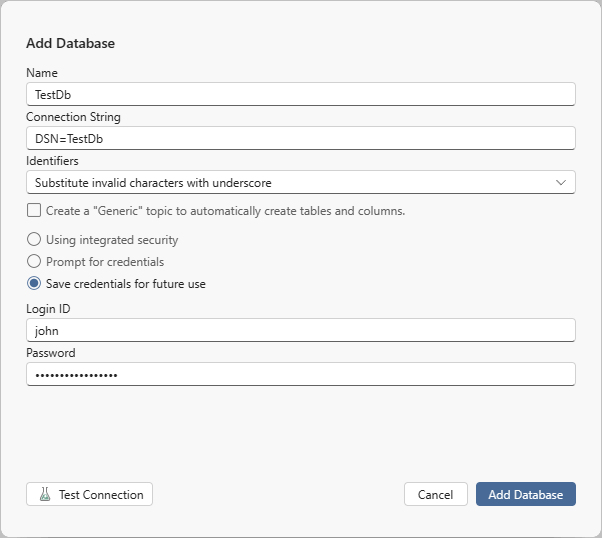Enable the "Generic" topic checkbox
Image resolution: width=602 pixels, height=538 pixels.
(x=34, y=210)
